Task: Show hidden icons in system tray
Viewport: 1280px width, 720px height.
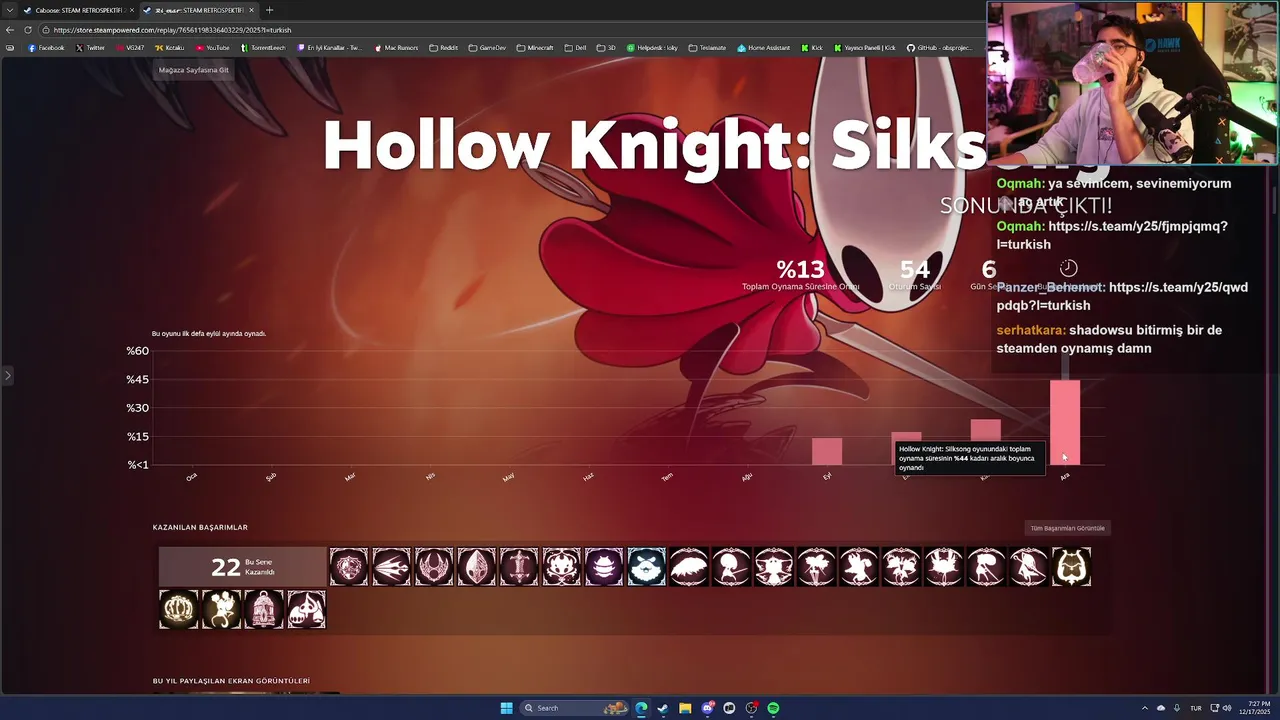Action: pos(1145,708)
